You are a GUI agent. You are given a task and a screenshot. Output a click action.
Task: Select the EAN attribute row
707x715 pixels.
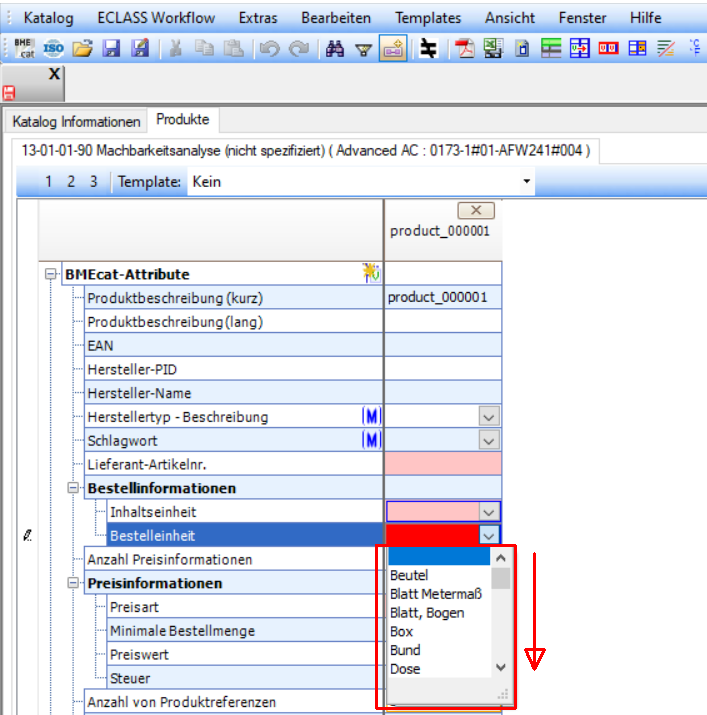[234, 346]
